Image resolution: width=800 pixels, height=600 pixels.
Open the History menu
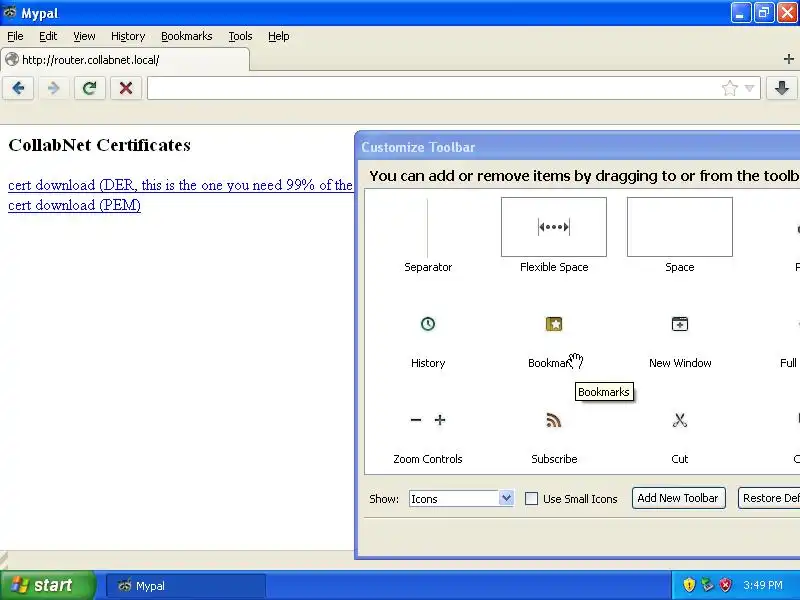click(128, 36)
